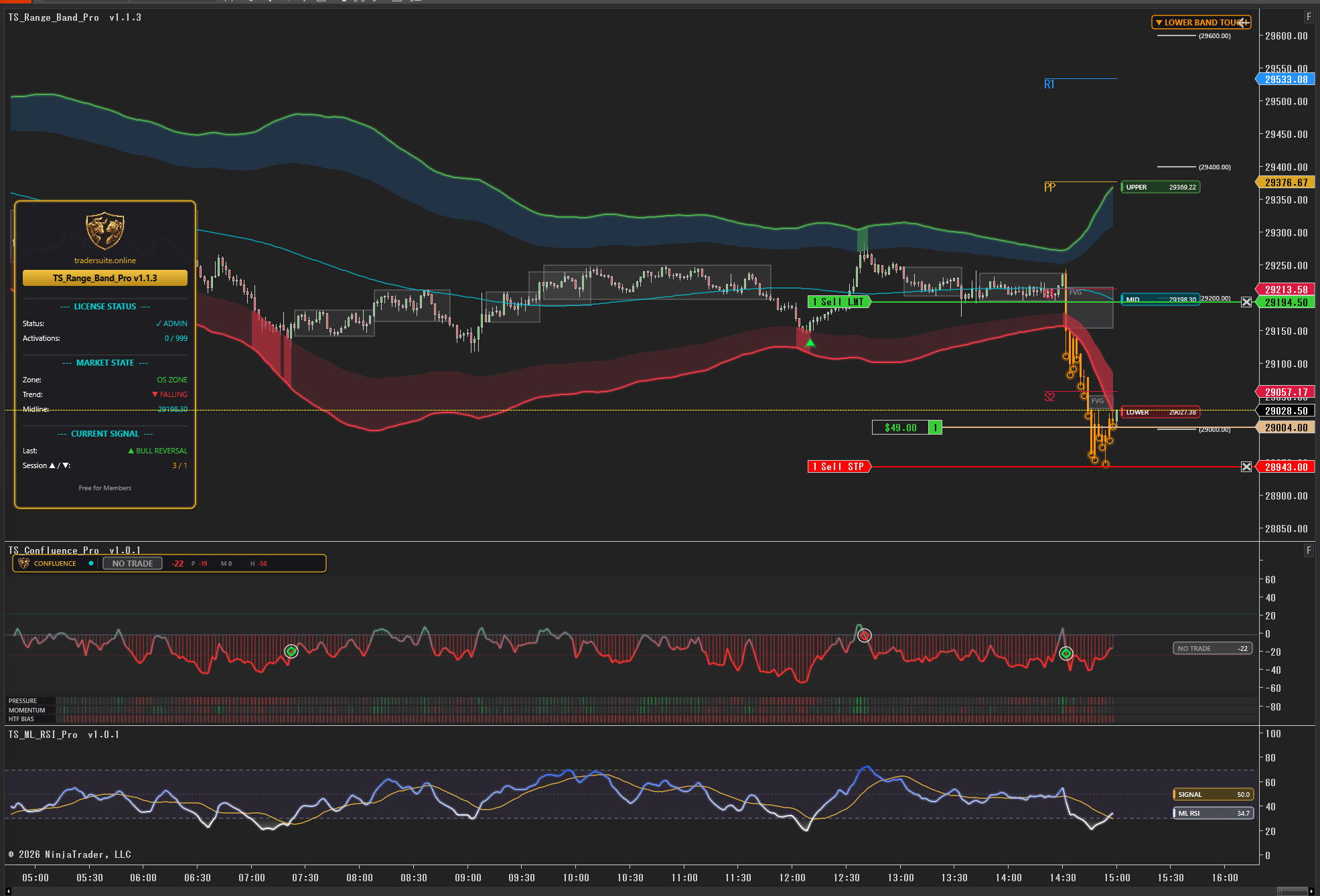Click the arrow icon on the Lower Band alert
Image resolution: width=1320 pixels, height=896 pixels.
pos(1244,23)
